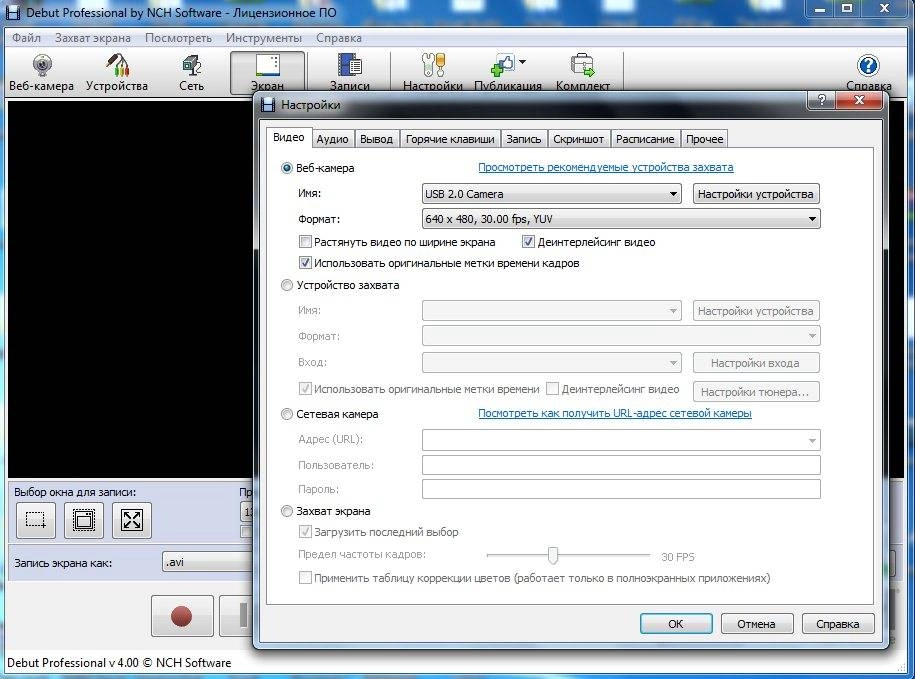This screenshot has height=679, width=915.
Task: Open the Файл menu
Action: 26,38
